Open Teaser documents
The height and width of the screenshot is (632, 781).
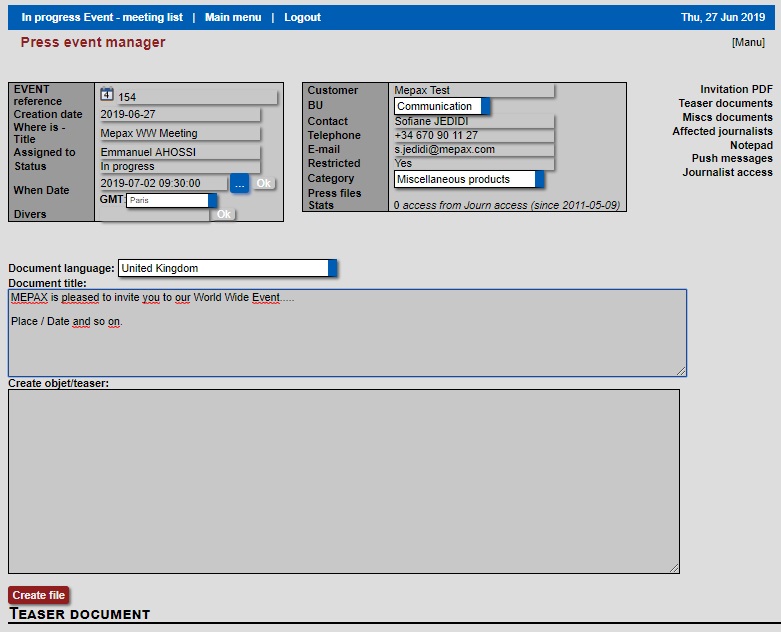coord(725,104)
